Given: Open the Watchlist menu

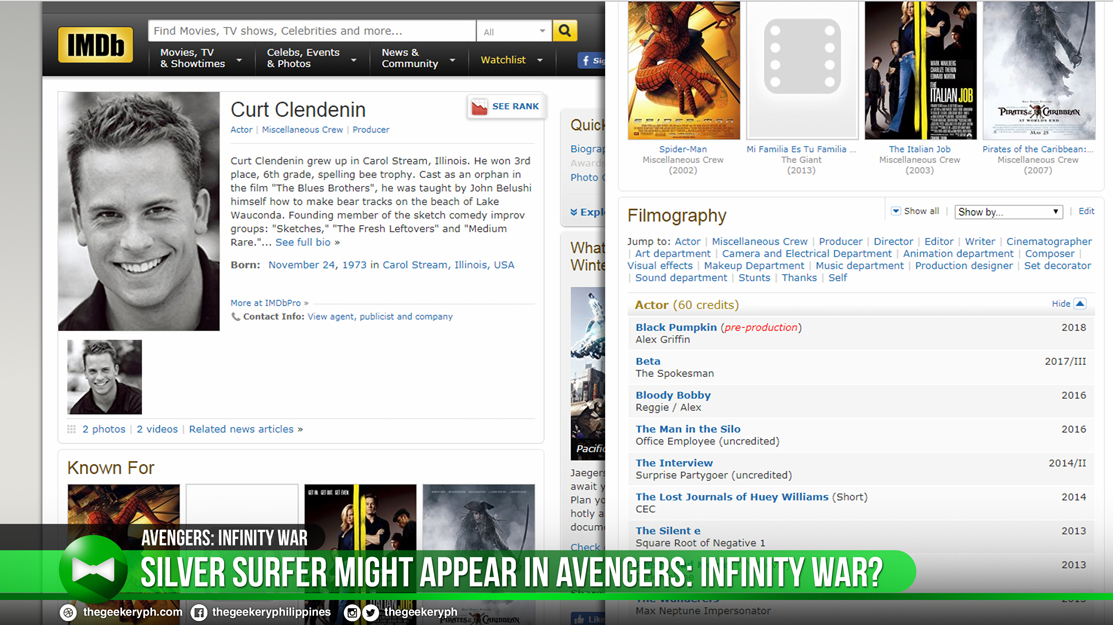Looking at the screenshot, I should 511,60.
